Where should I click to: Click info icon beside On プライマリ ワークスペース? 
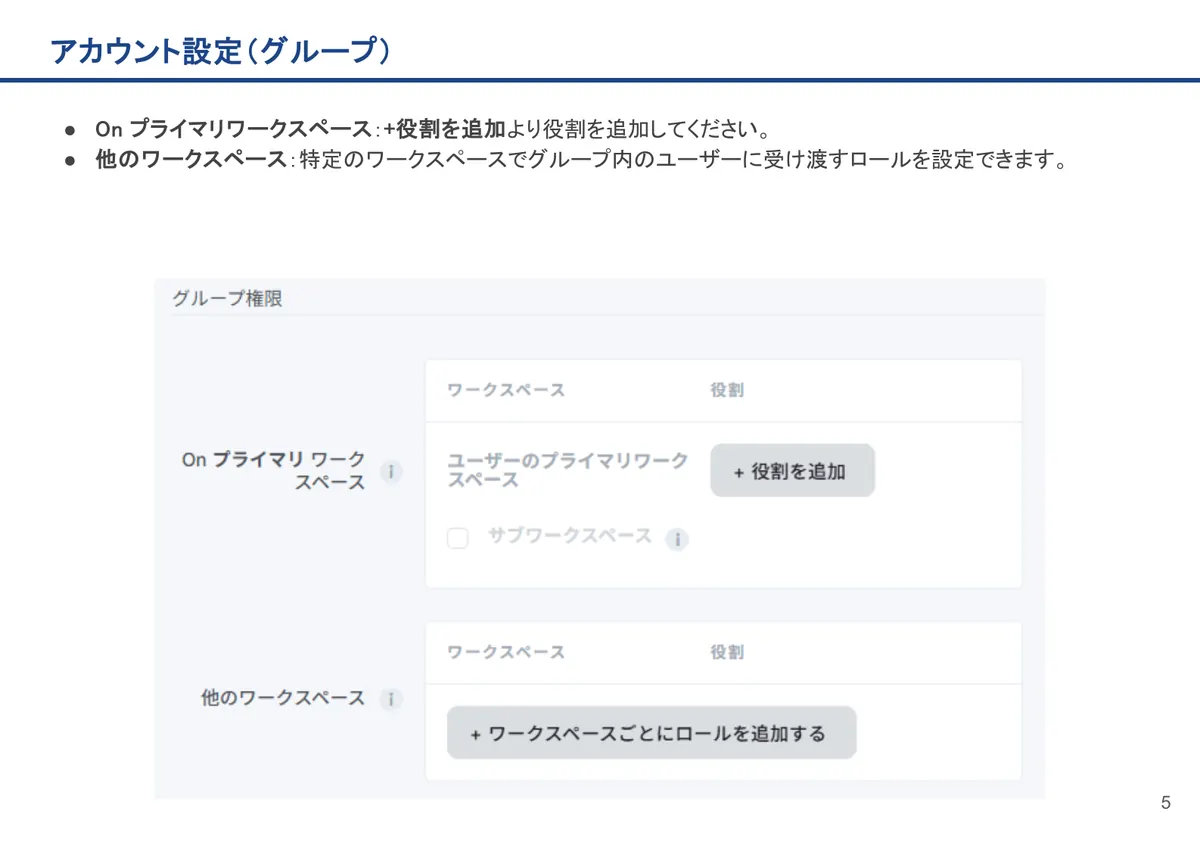pos(391,471)
